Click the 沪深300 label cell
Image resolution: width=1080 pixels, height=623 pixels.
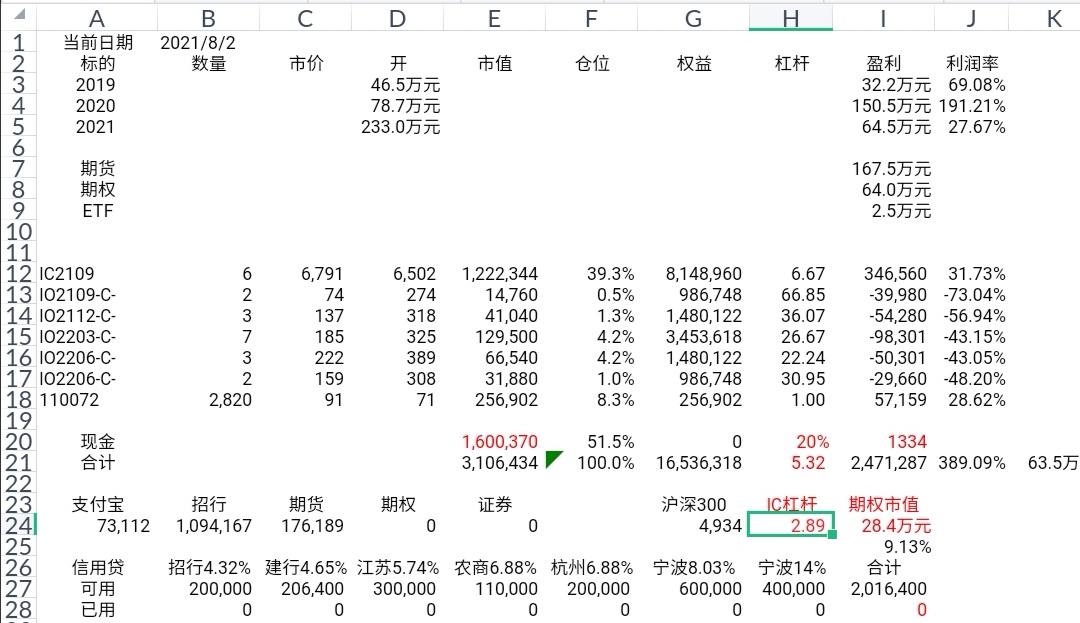pos(694,505)
